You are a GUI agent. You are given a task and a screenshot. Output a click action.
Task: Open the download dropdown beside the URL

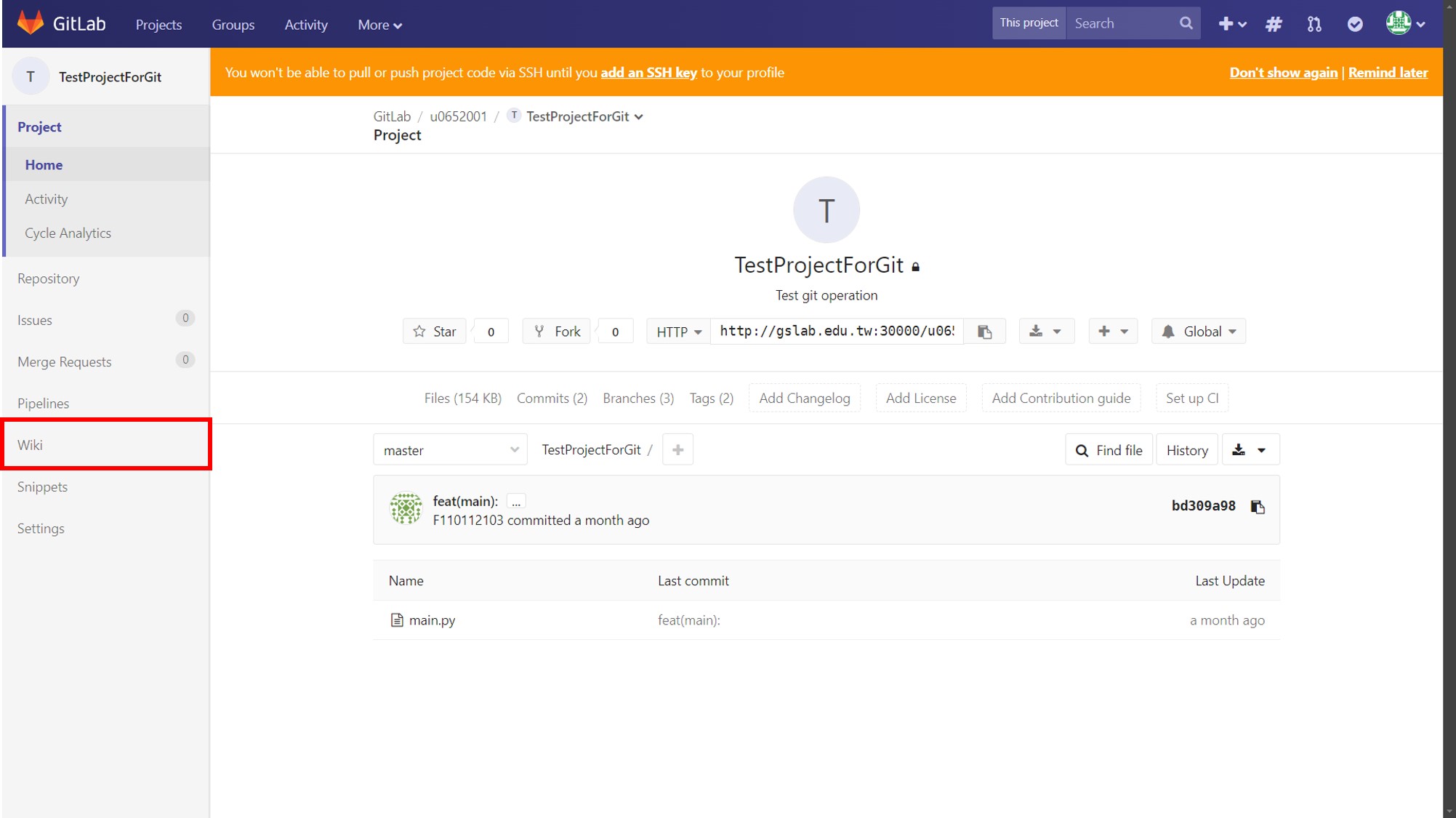coord(1046,332)
